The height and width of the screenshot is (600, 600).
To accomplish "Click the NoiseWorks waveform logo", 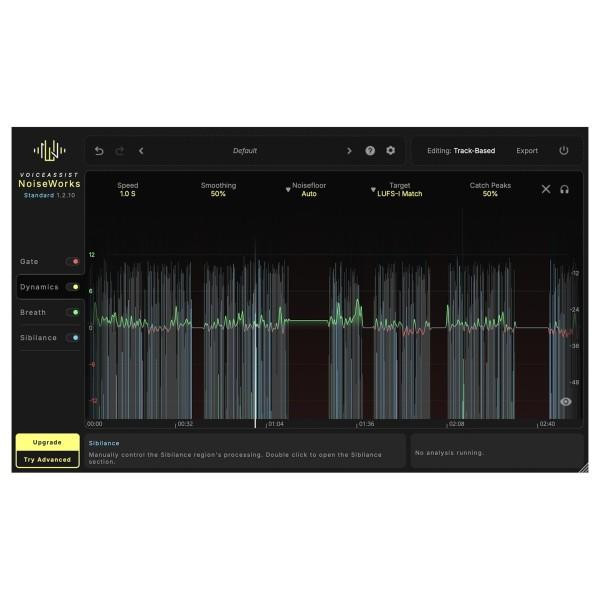I will (49, 150).
